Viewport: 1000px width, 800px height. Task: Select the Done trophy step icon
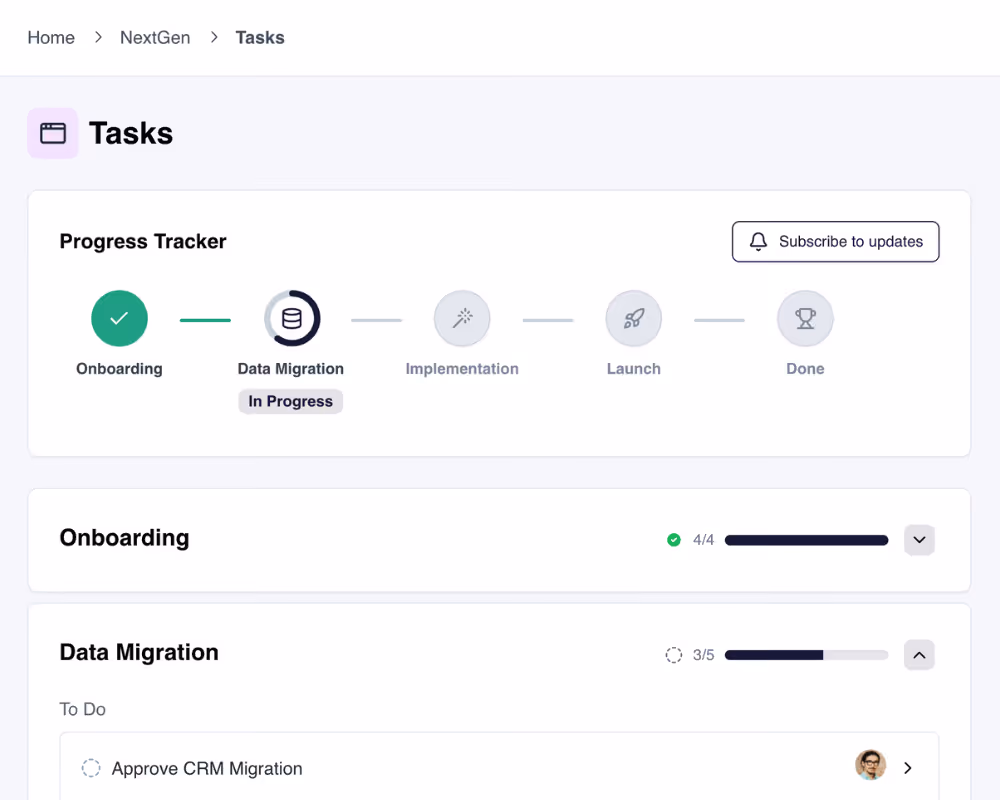[805, 318]
